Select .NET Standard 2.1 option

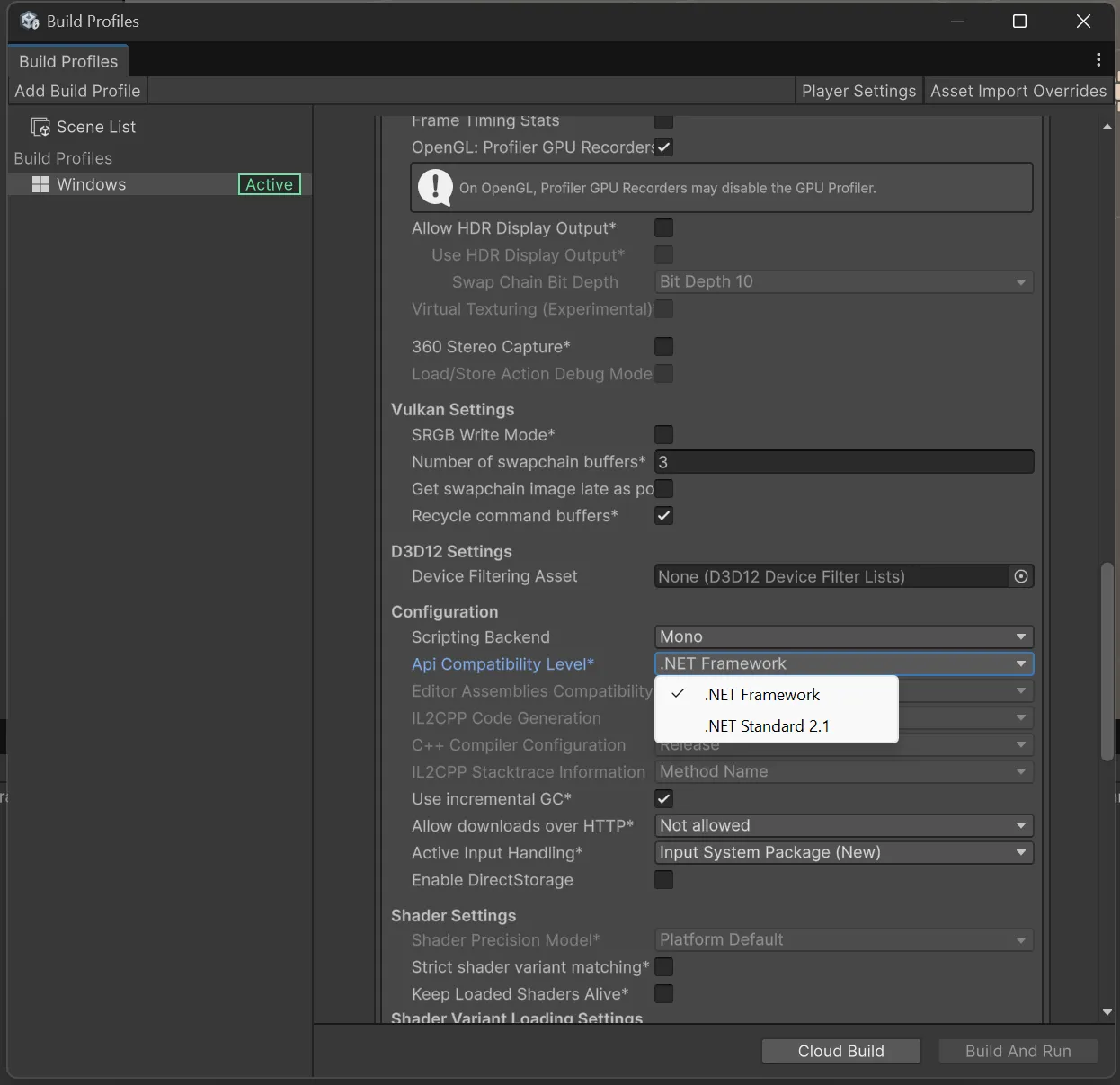tap(767, 726)
